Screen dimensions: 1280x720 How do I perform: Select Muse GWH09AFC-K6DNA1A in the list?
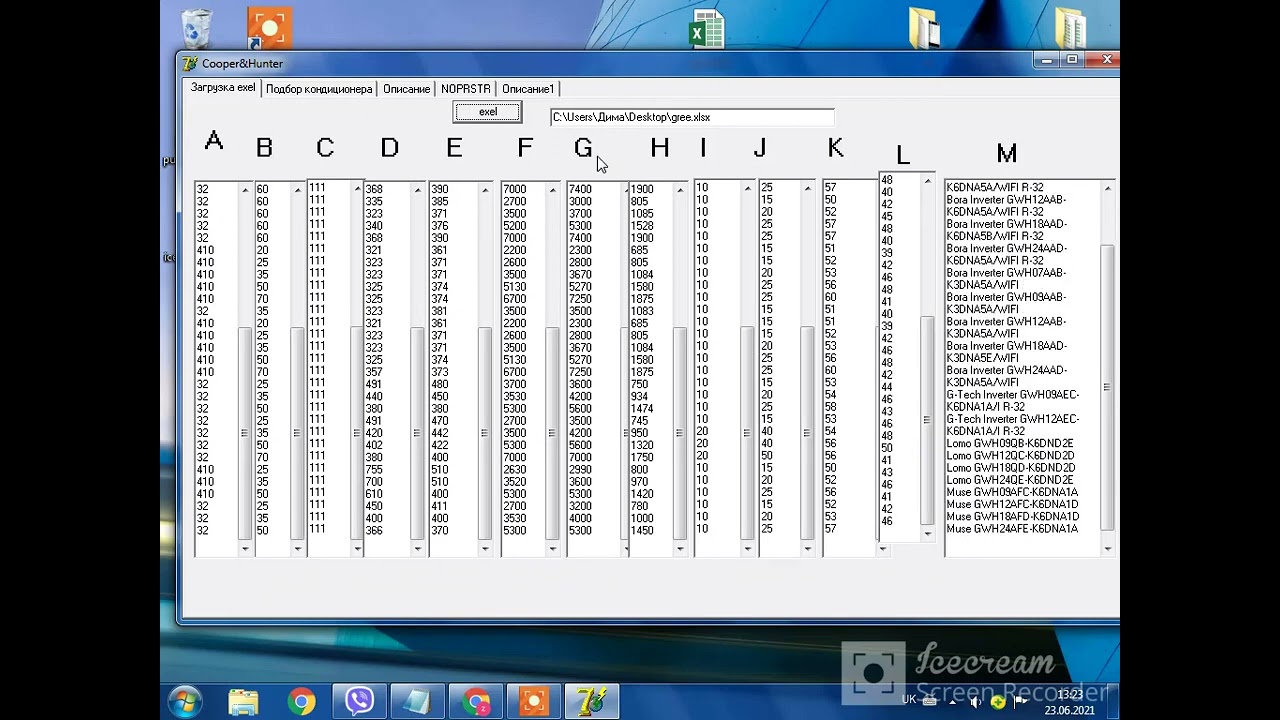point(1012,492)
